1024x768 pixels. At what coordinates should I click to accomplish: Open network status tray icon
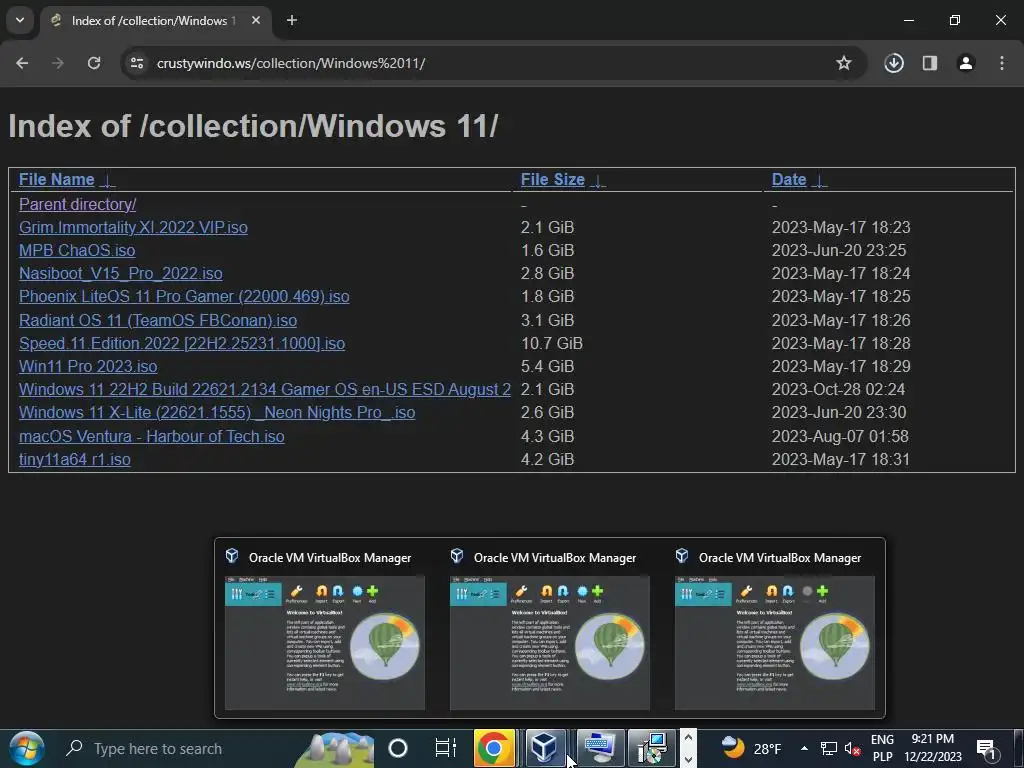[x=829, y=748]
